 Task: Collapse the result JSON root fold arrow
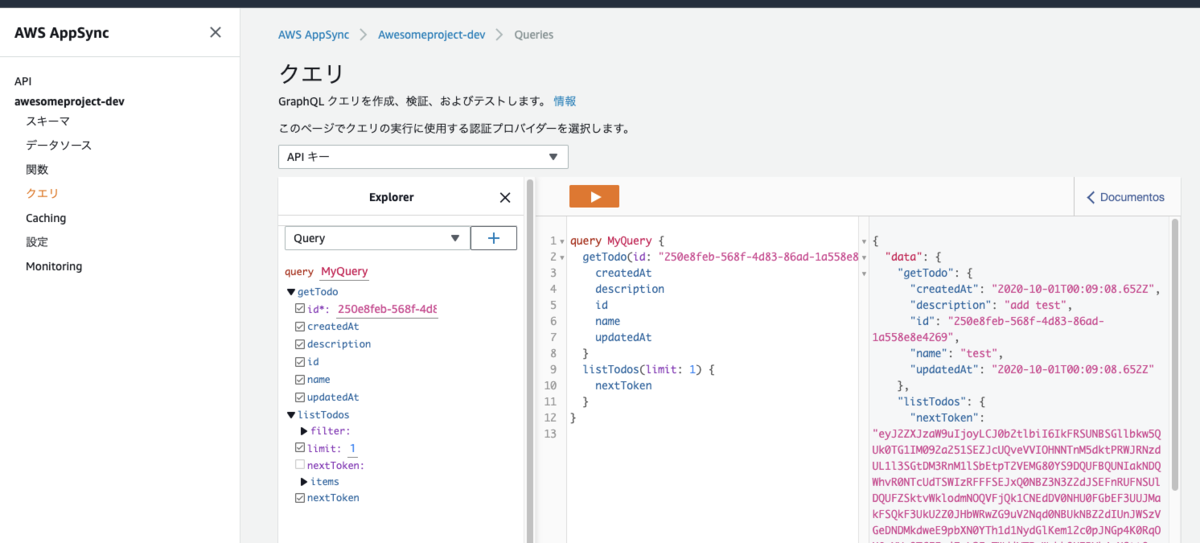point(865,241)
